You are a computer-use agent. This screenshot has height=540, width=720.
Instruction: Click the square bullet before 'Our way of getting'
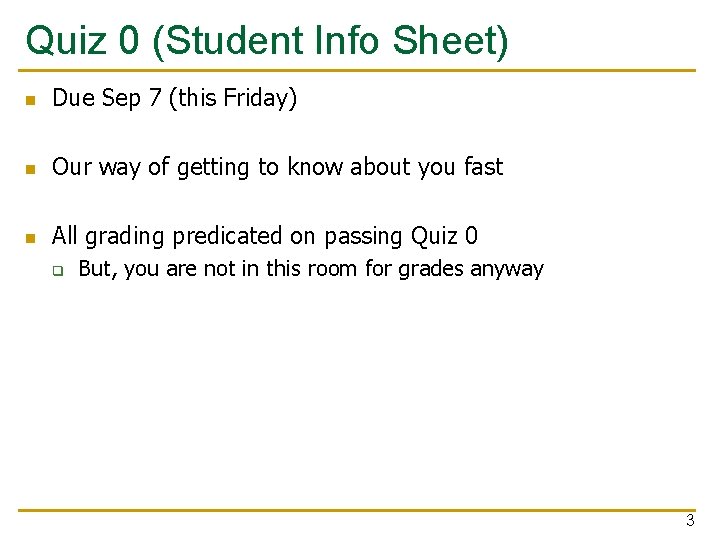point(31,170)
